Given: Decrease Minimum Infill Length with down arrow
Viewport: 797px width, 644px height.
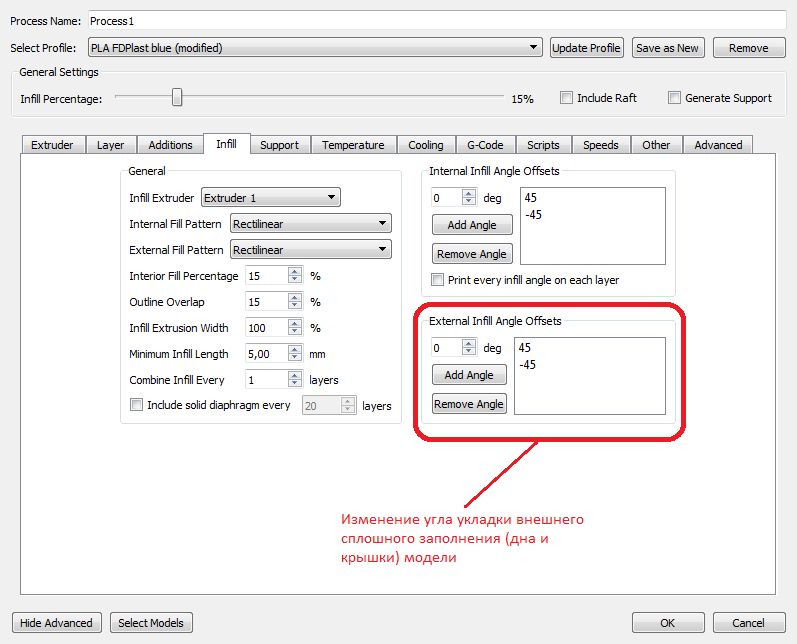Looking at the screenshot, I should pyautogui.click(x=295, y=358).
